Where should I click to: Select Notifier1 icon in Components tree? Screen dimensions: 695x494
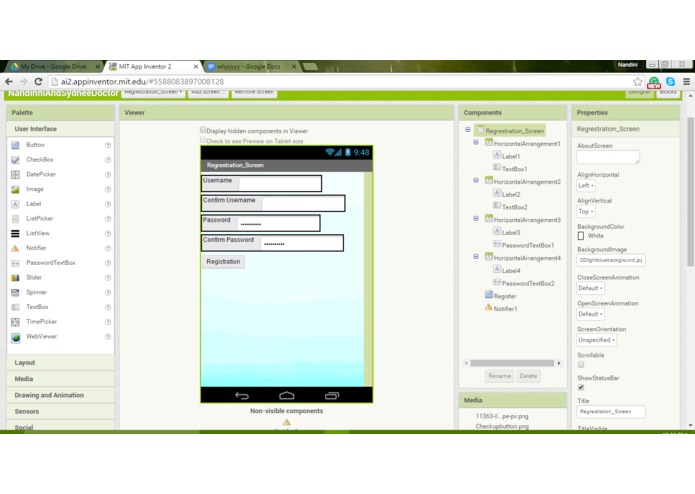point(488,307)
